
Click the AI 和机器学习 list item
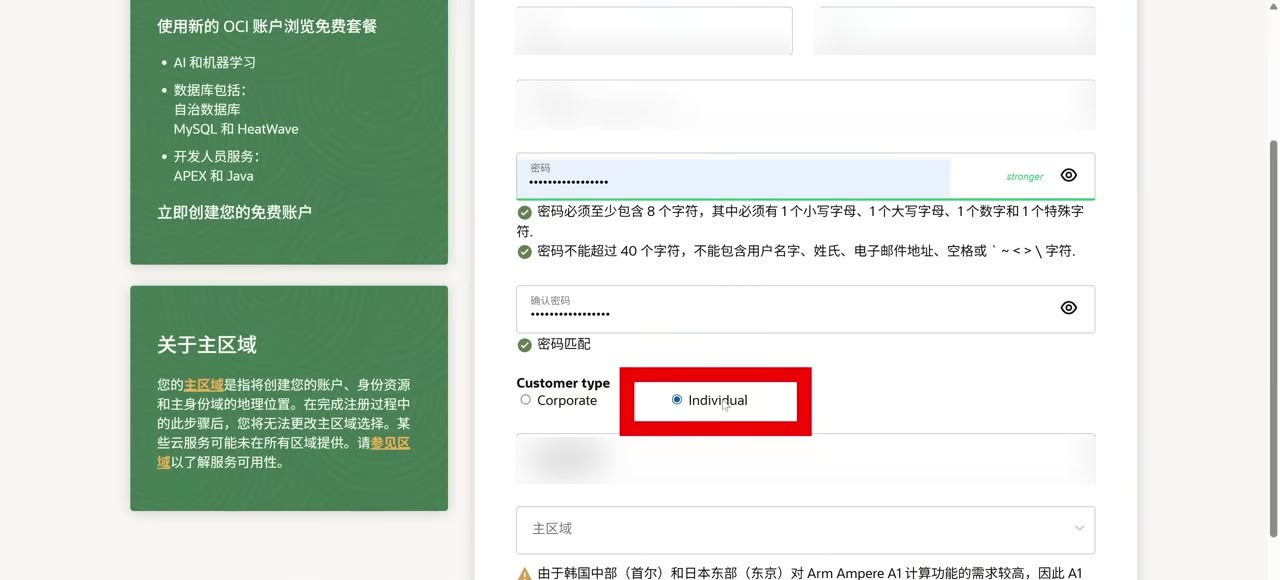click(x=215, y=62)
